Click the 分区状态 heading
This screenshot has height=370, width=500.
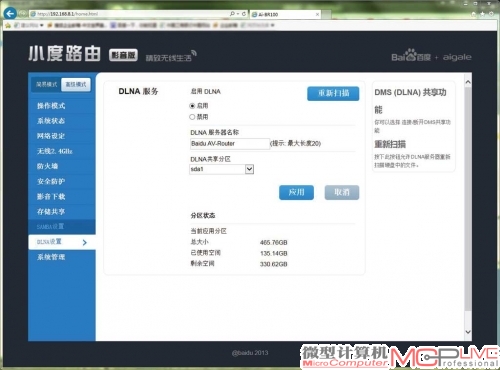pyautogui.click(x=203, y=216)
